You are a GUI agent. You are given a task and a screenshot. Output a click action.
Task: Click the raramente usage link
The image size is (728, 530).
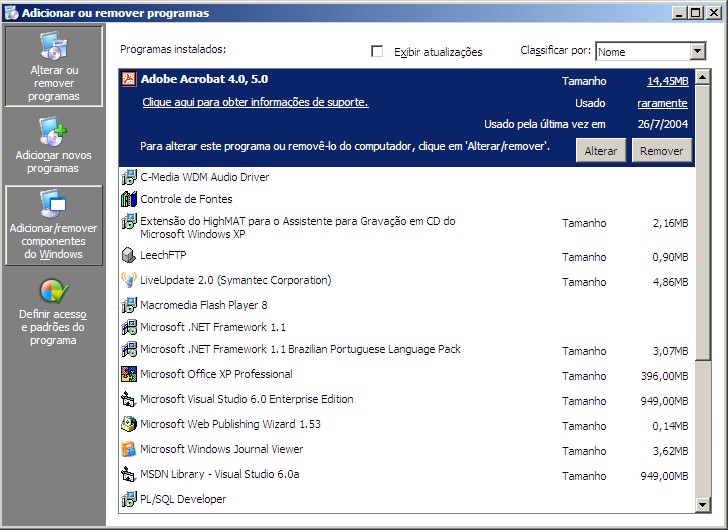coord(663,103)
